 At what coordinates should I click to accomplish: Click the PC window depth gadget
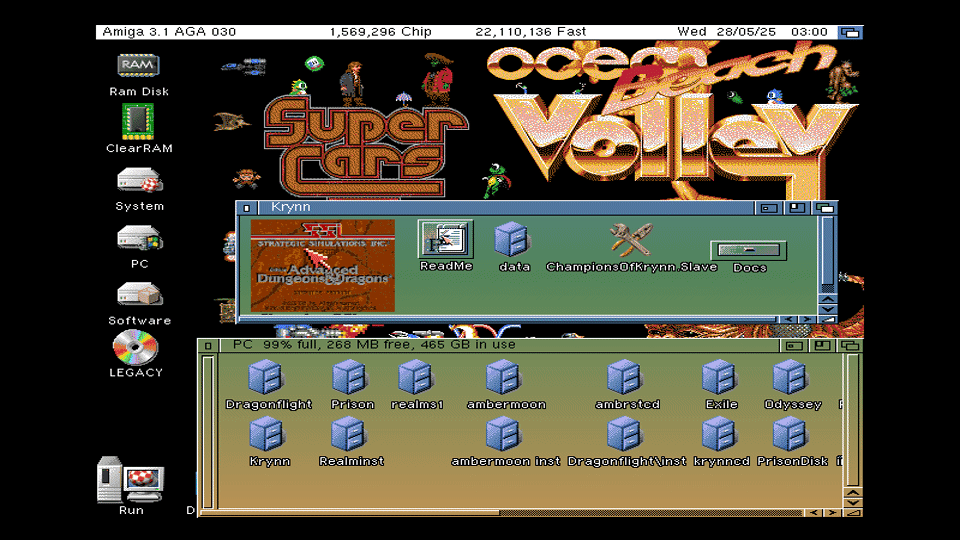pos(850,345)
